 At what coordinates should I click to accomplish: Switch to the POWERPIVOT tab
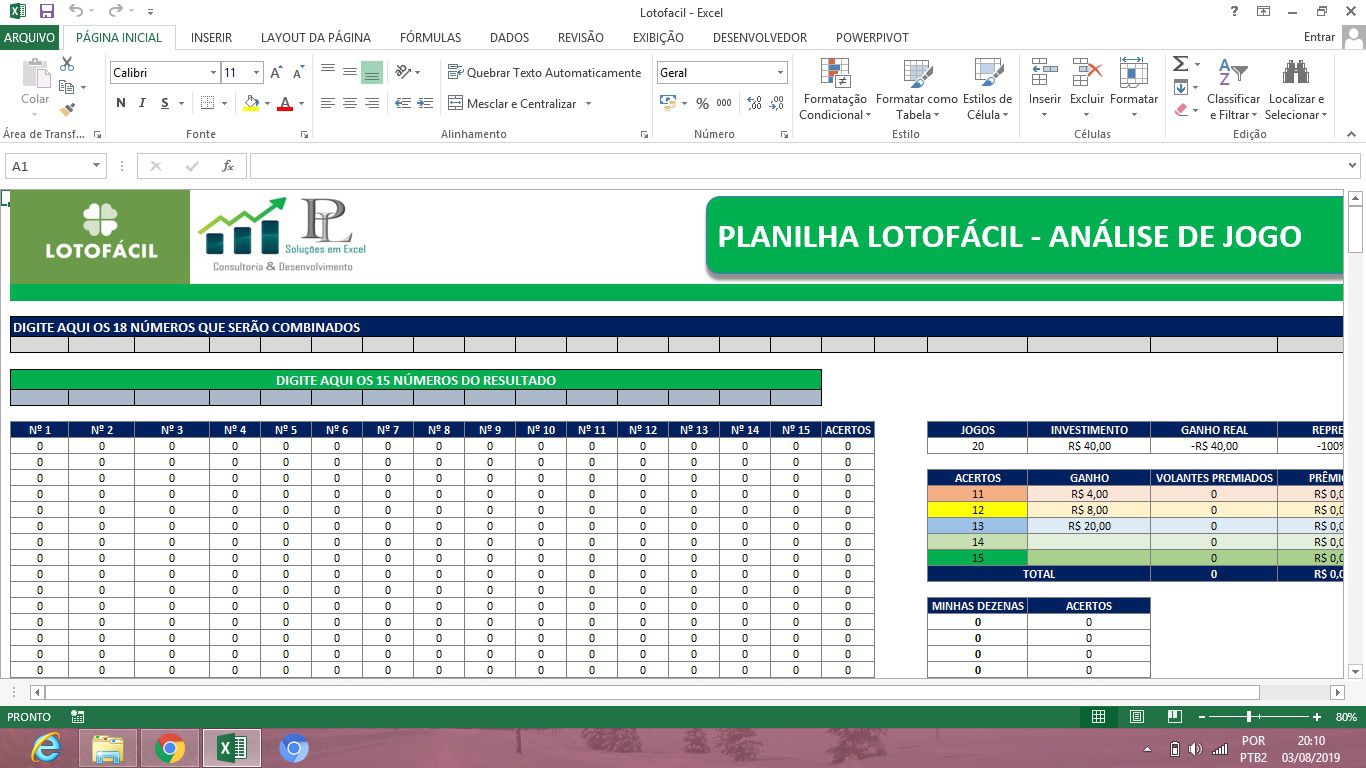click(x=872, y=37)
